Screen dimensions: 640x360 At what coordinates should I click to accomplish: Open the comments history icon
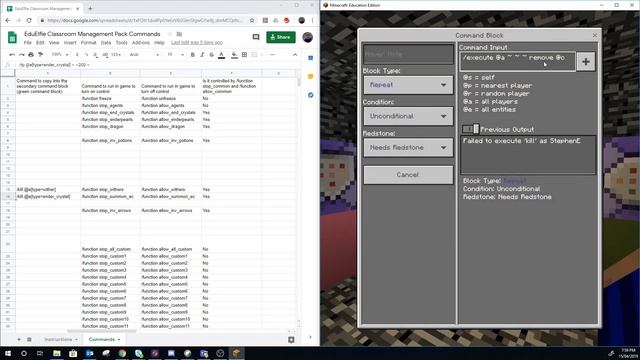tap(256, 37)
